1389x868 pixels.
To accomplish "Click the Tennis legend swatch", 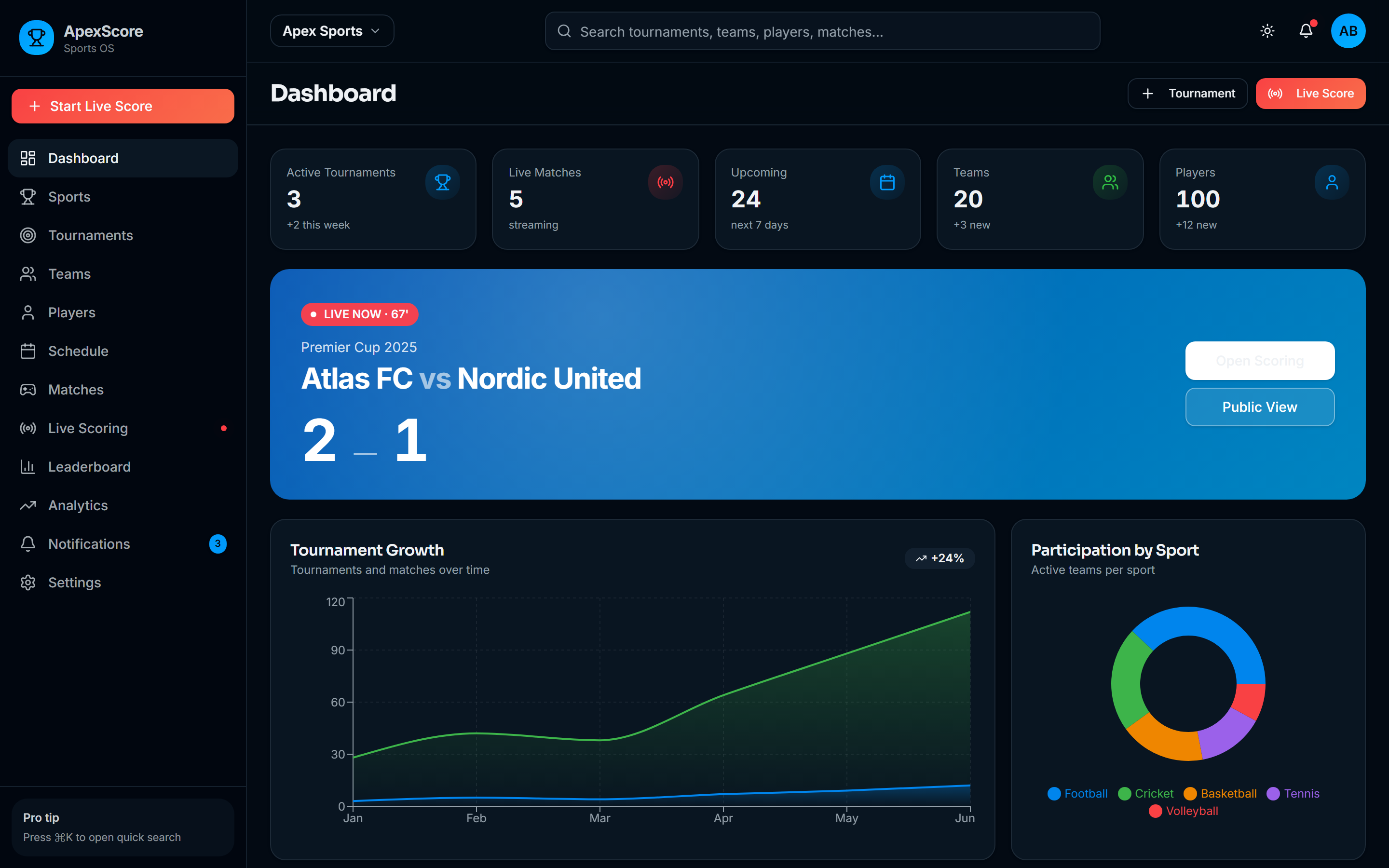I will point(1273,793).
